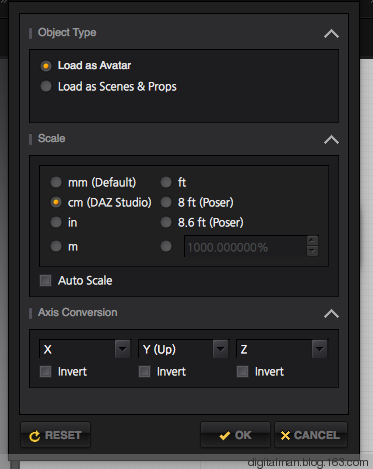Image resolution: width=373 pixels, height=469 pixels.
Task: Collapse the Scale section chevron
Action: coord(331,140)
